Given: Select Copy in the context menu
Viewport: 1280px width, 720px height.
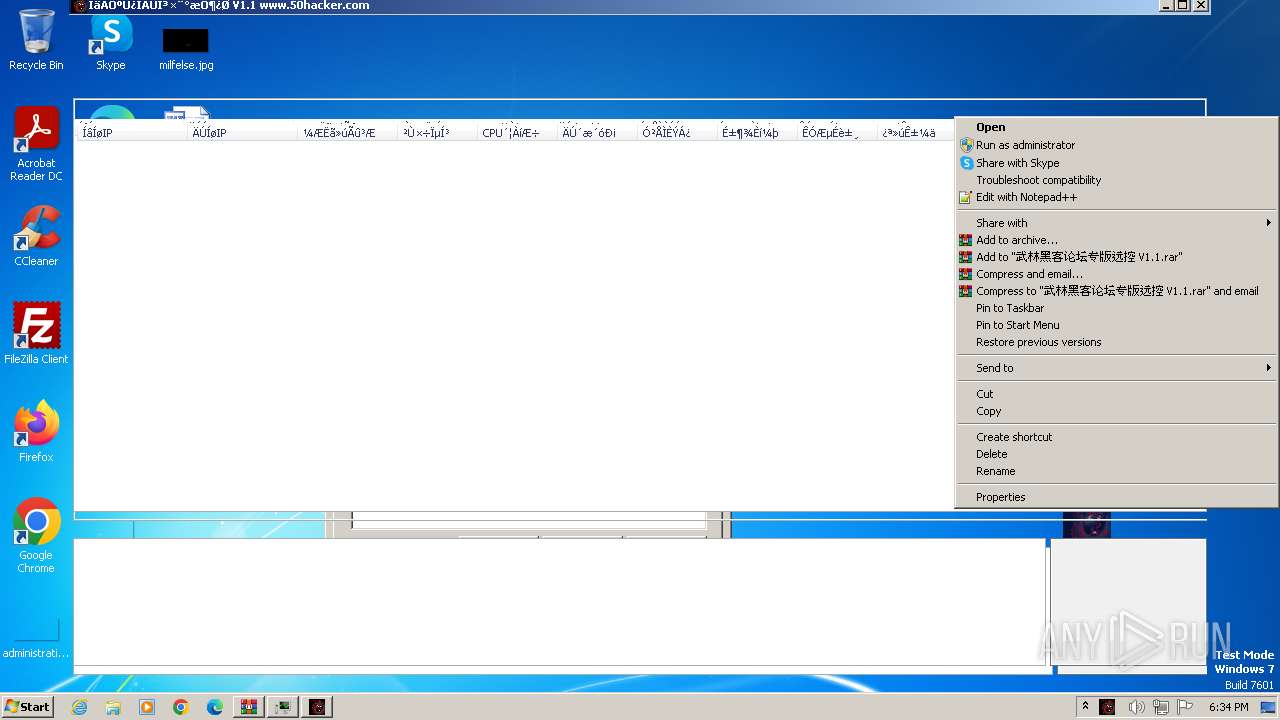Looking at the screenshot, I should coord(1115,411).
